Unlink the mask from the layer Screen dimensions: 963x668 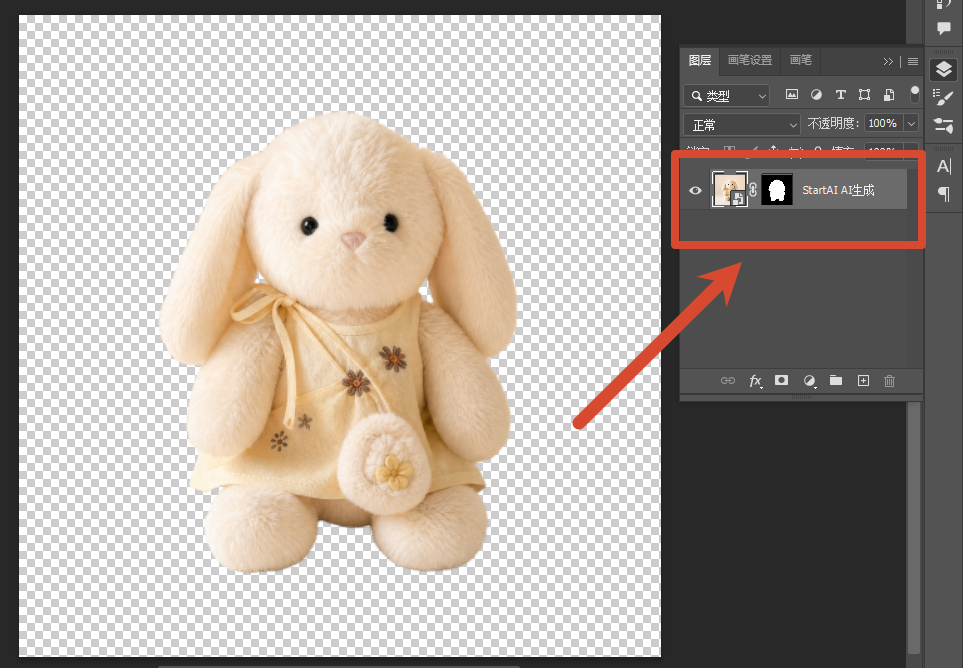click(754, 190)
